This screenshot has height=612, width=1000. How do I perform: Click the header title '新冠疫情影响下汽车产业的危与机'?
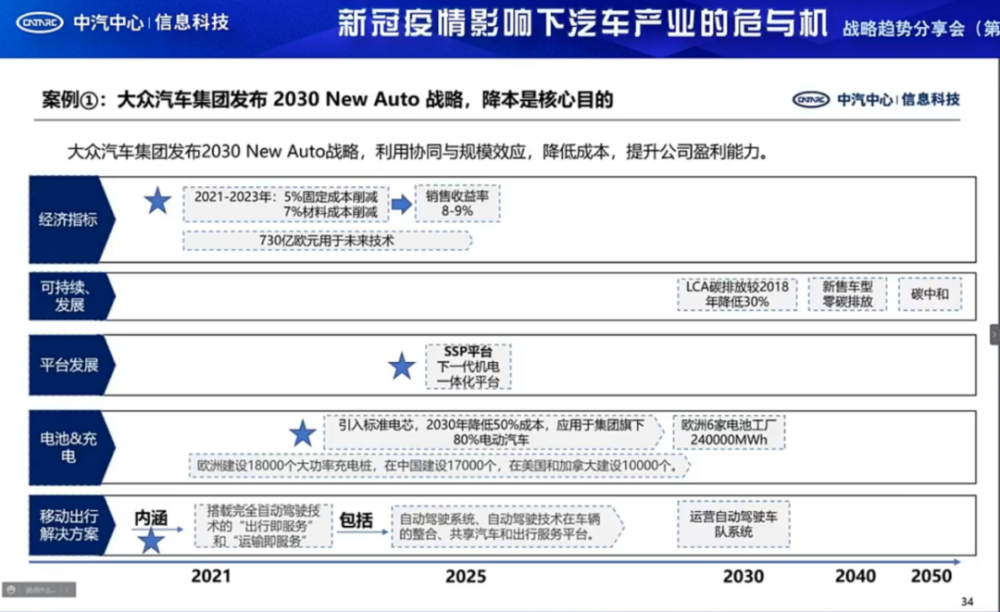[x=582, y=24]
